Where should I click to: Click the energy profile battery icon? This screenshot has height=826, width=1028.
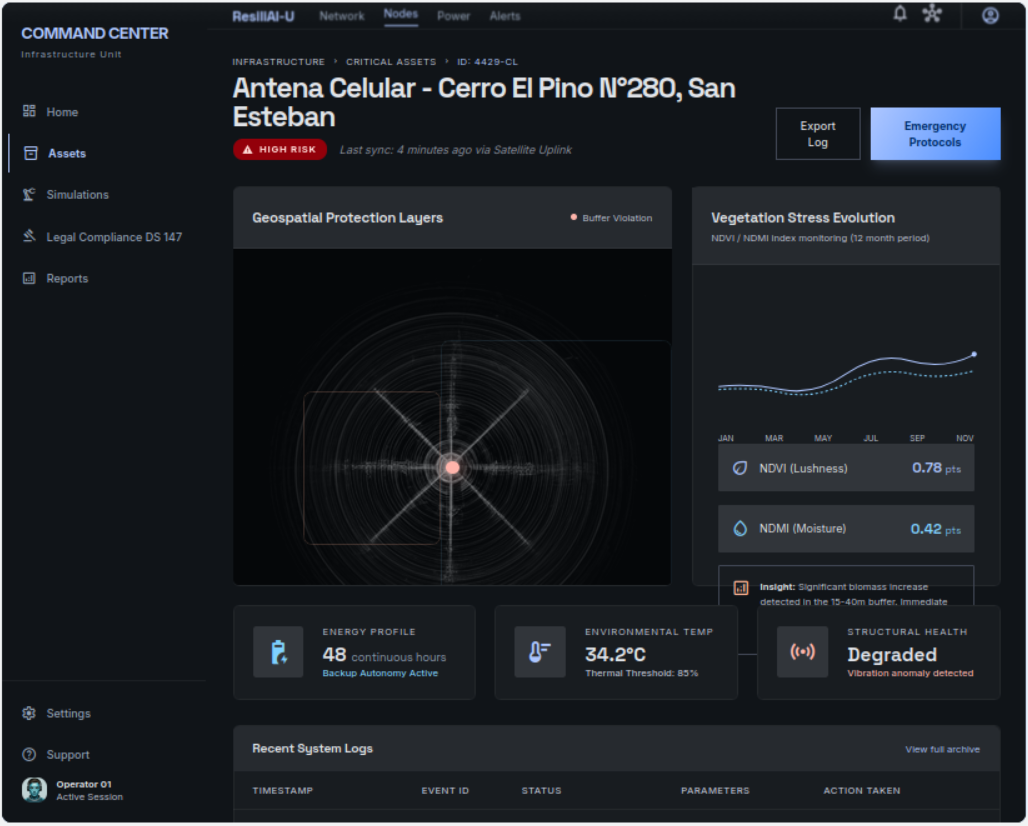pos(278,652)
